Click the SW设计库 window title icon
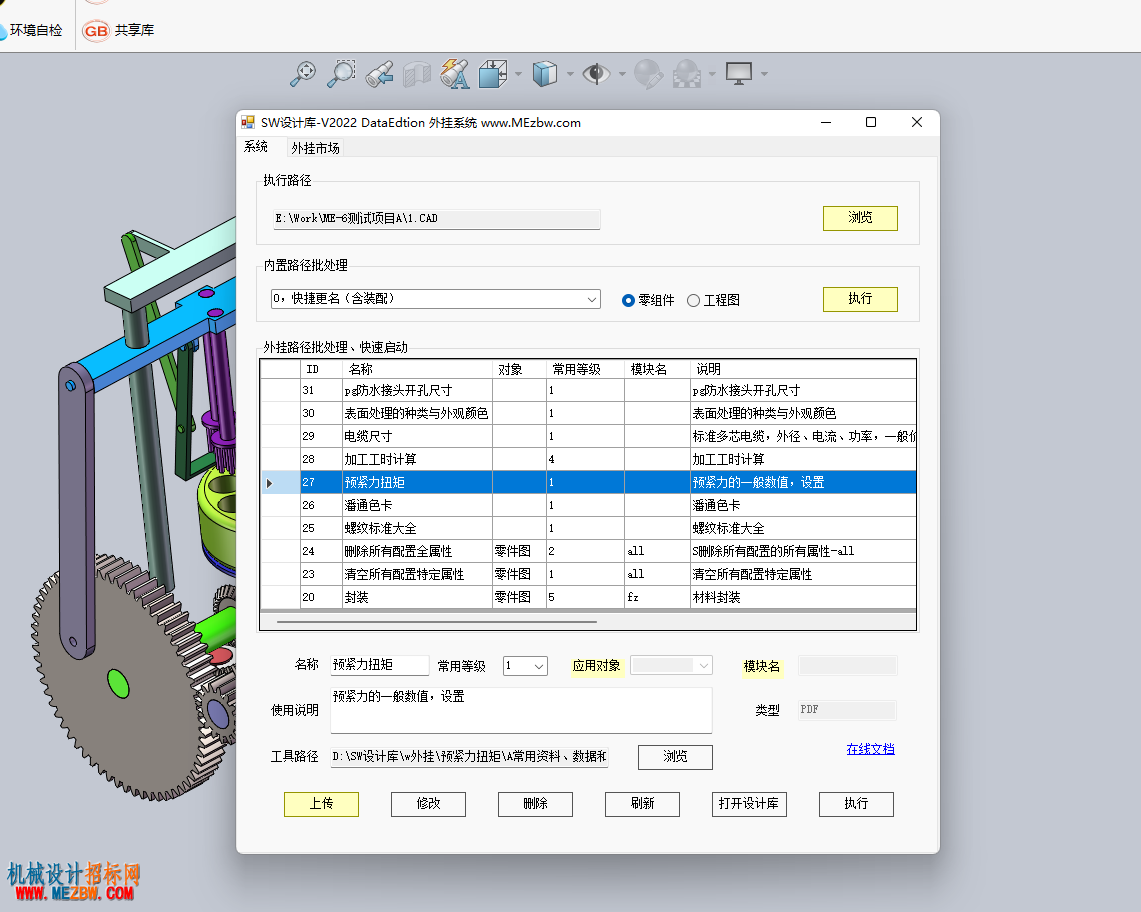Screen dimensions: 1141x912 248,122
